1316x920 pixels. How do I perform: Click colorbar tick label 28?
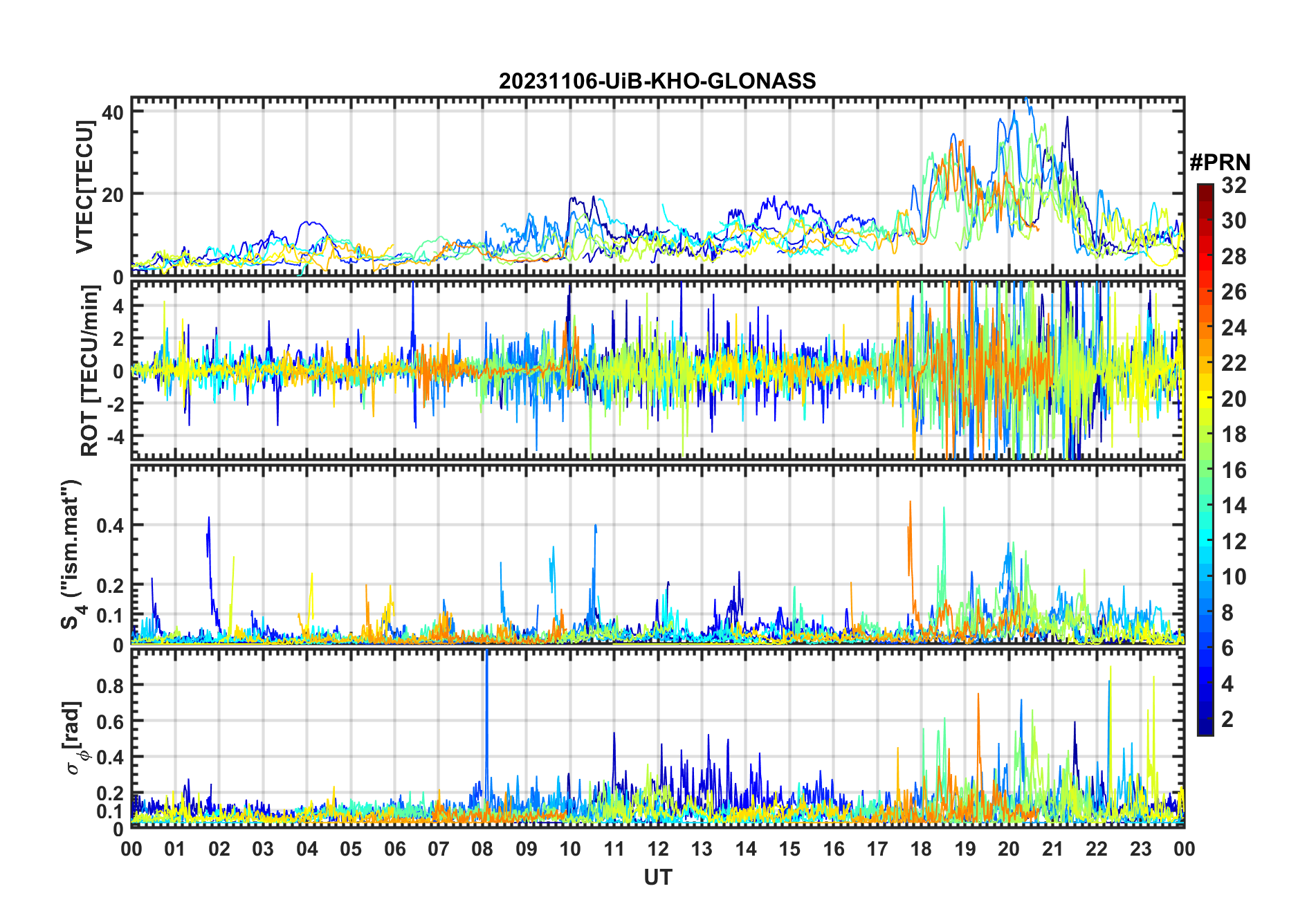click(1234, 257)
